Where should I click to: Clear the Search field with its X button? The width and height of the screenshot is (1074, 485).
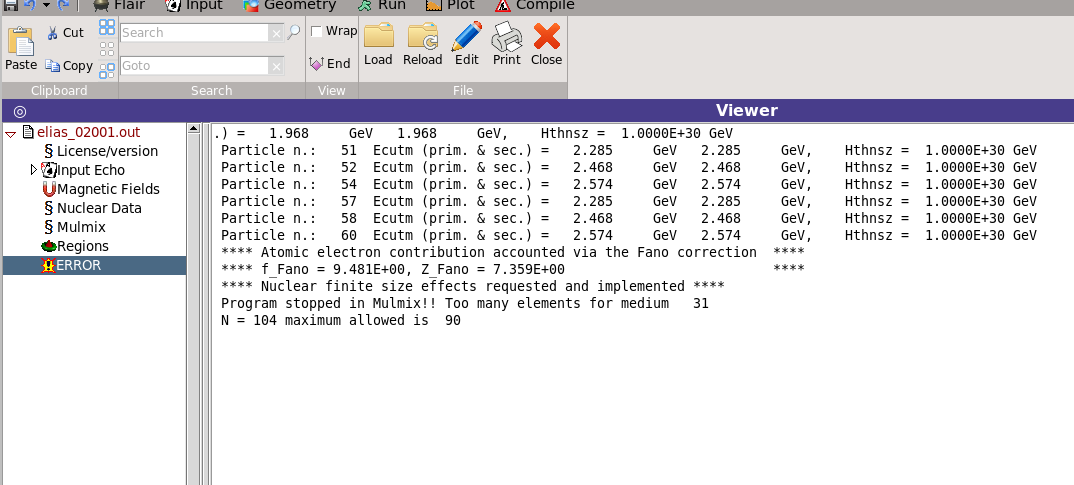(x=276, y=33)
